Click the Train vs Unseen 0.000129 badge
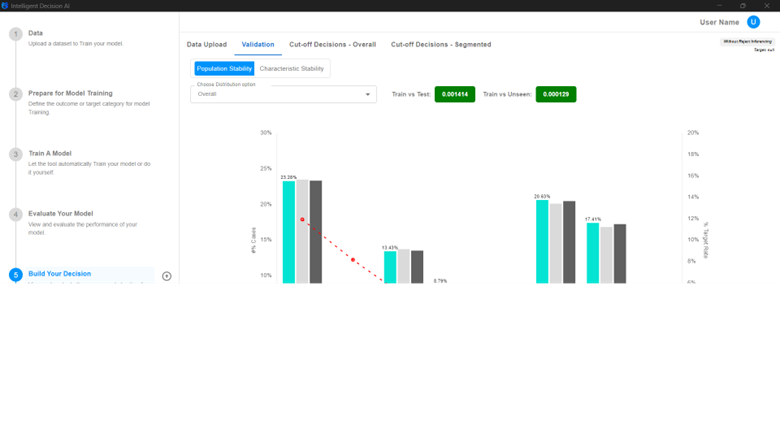Viewport: 780px width, 439px height. coord(556,94)
